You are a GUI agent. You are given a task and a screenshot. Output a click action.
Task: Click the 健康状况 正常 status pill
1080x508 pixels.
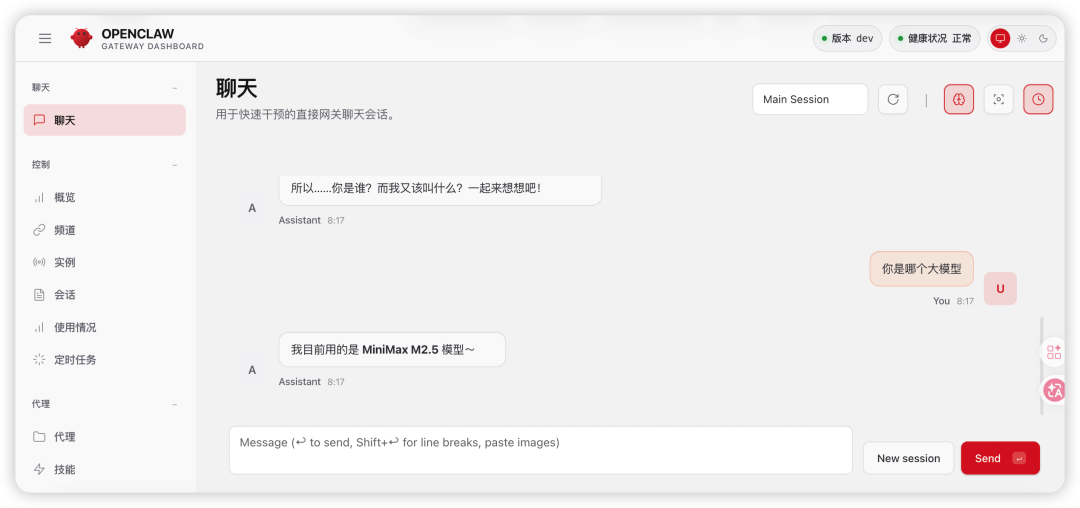point(935,39)
